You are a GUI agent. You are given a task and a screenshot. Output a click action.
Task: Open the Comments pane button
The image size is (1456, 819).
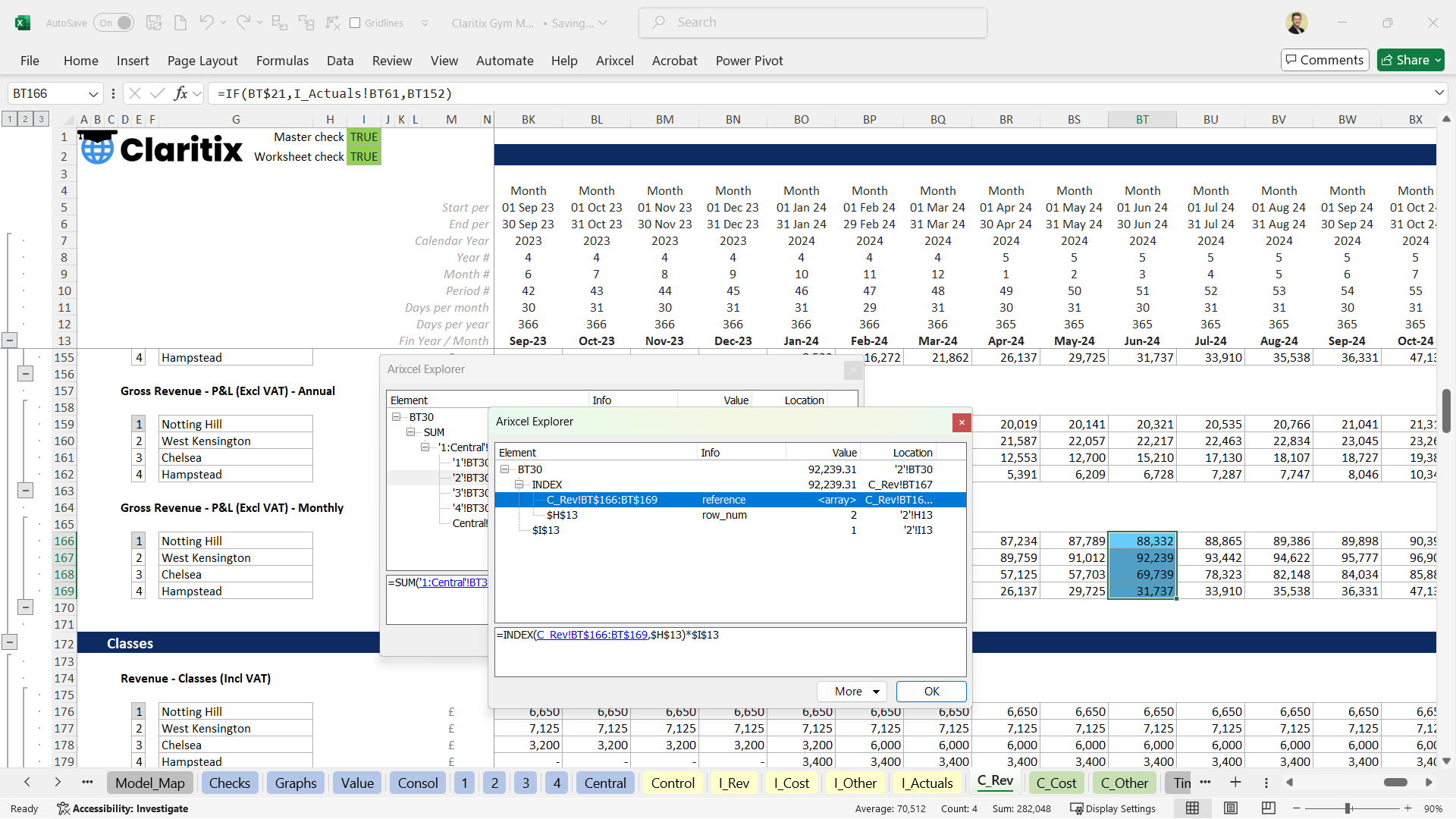coord(1324,60)
